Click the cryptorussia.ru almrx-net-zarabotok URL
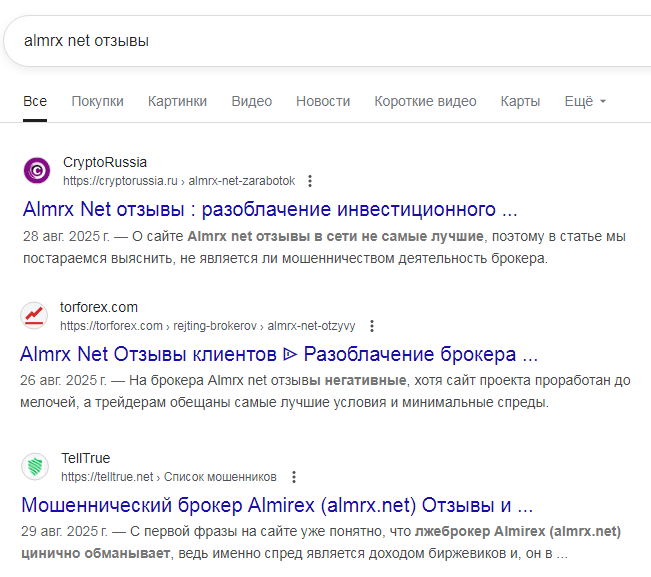Screen dimensions: 651x577 coord(179,181)
